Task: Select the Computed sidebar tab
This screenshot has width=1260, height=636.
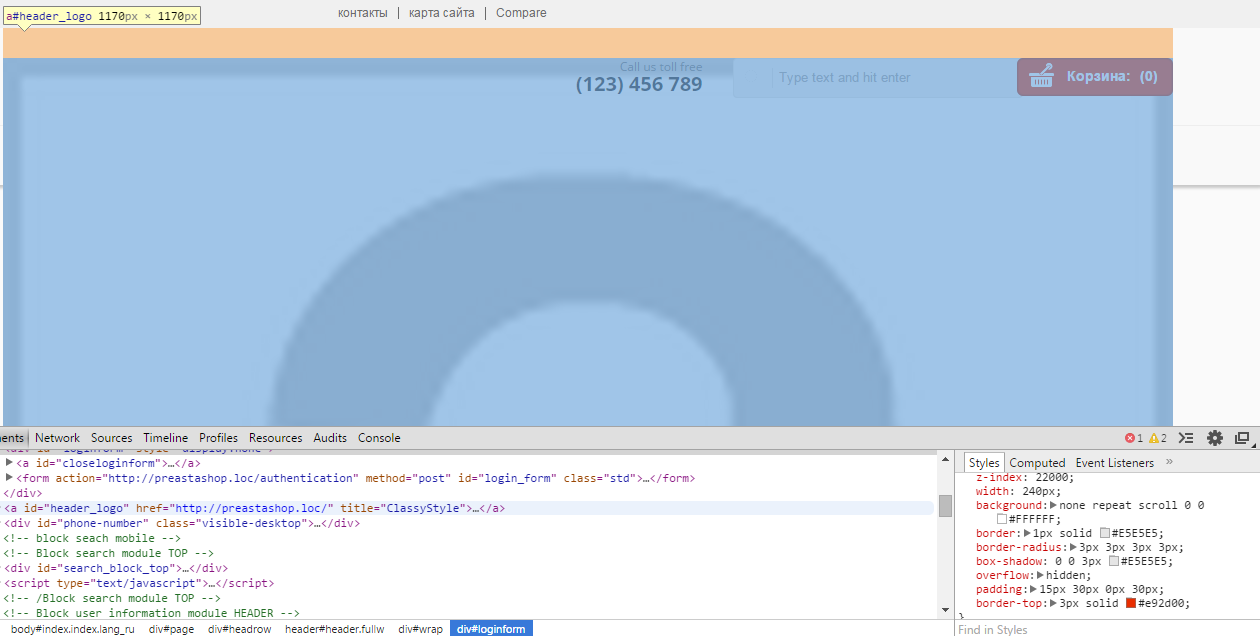Action: 1037,463
